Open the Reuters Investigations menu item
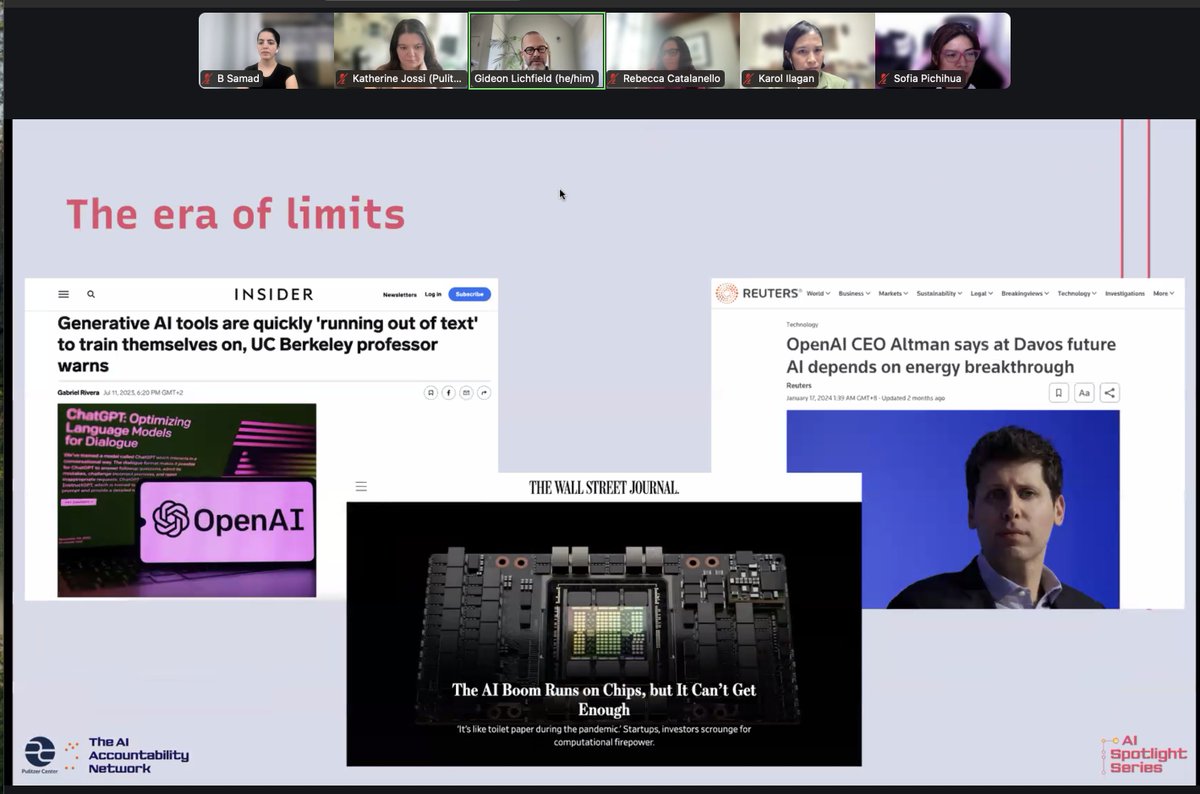 (x=1125, y=293)
